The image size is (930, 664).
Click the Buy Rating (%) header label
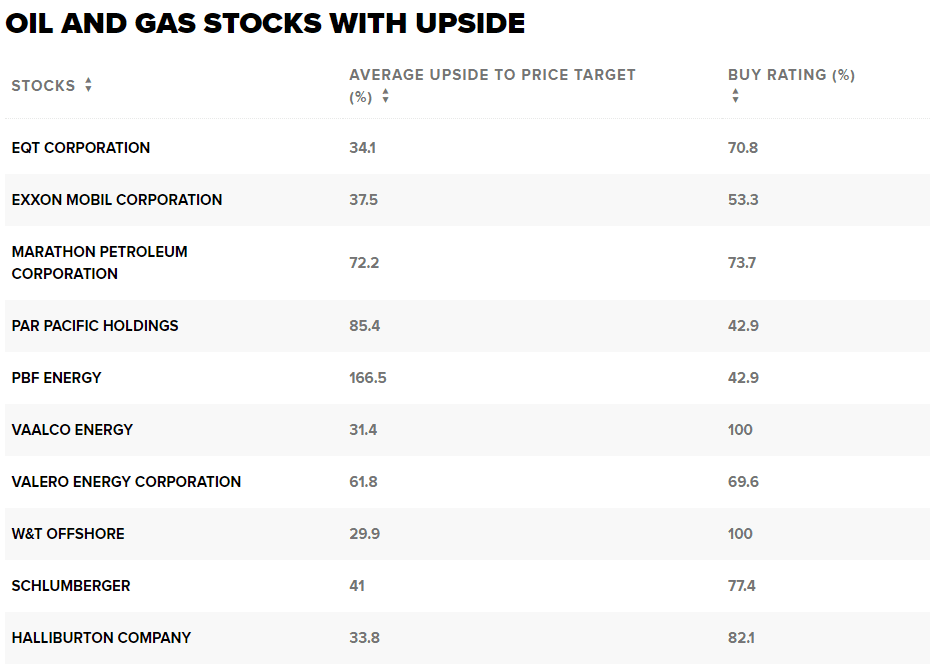click(x=791, y=75)
